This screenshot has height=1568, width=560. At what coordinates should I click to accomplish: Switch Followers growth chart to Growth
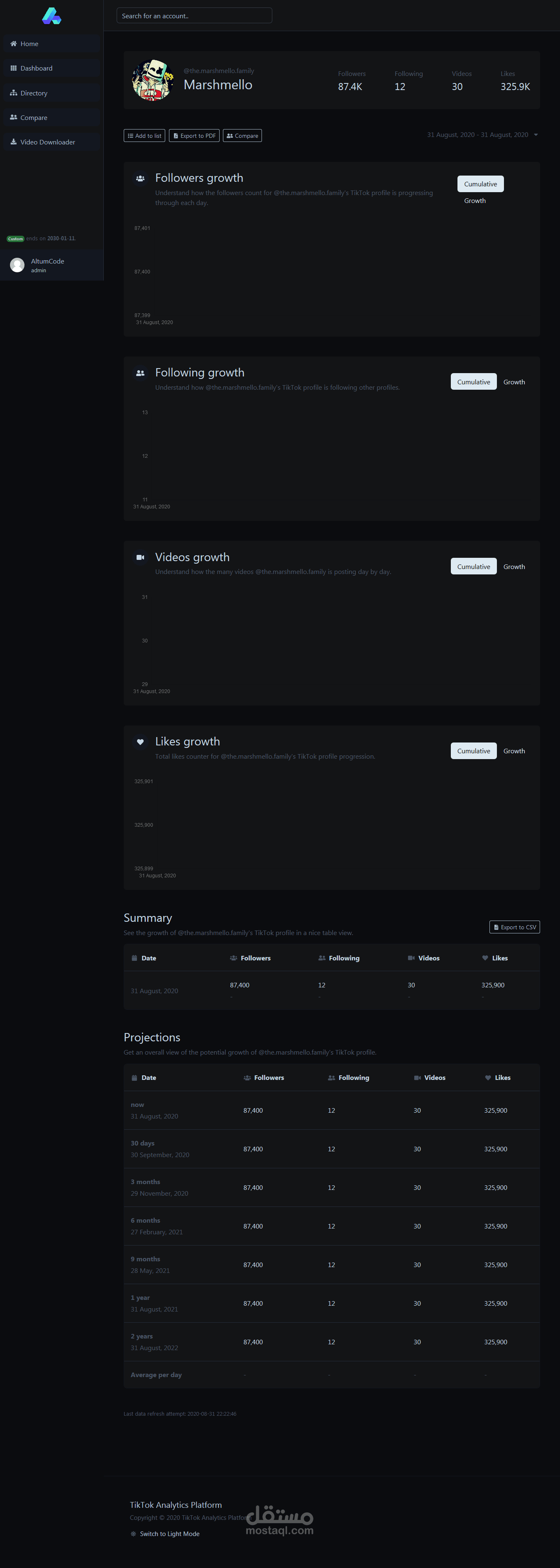pyautogui.click(x=475, y=201)
